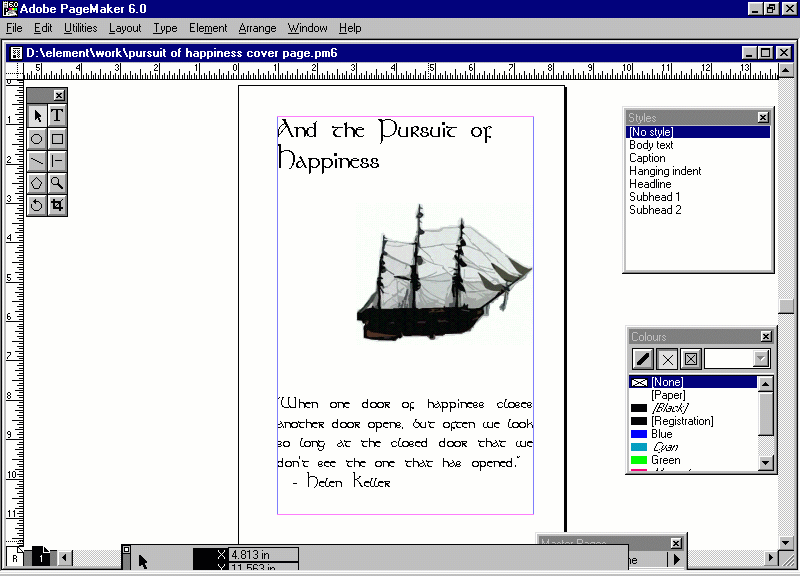Open the Element menu

[208, 28]
